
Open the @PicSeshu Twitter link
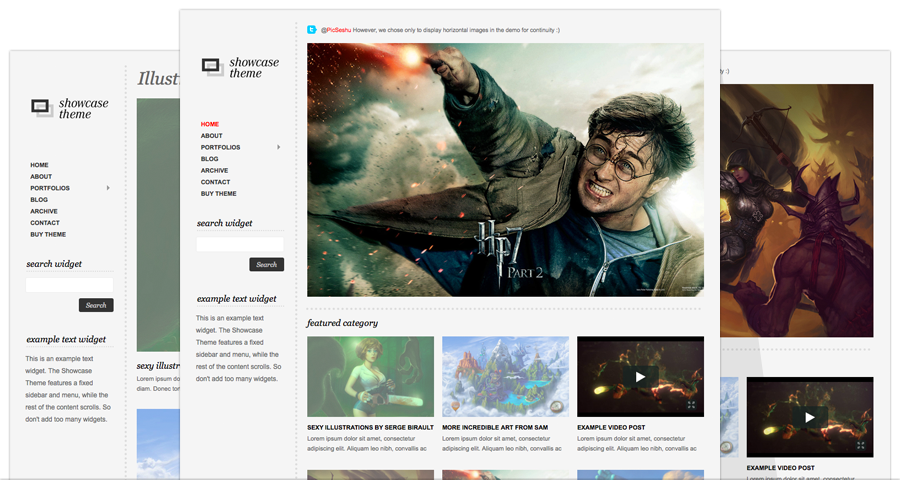pos(335,30)
